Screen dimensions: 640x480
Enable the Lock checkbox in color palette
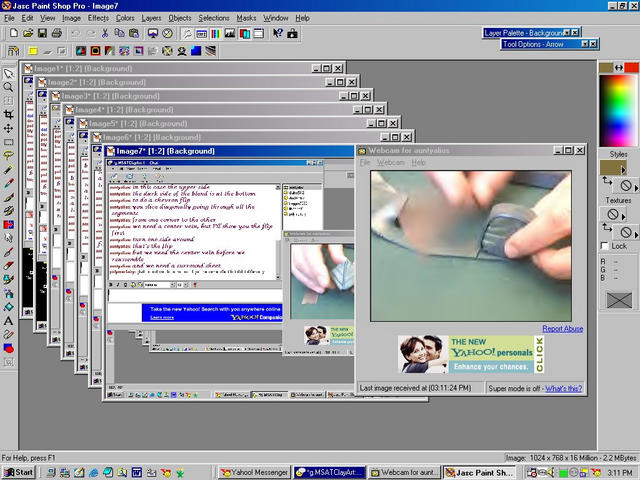604,246
